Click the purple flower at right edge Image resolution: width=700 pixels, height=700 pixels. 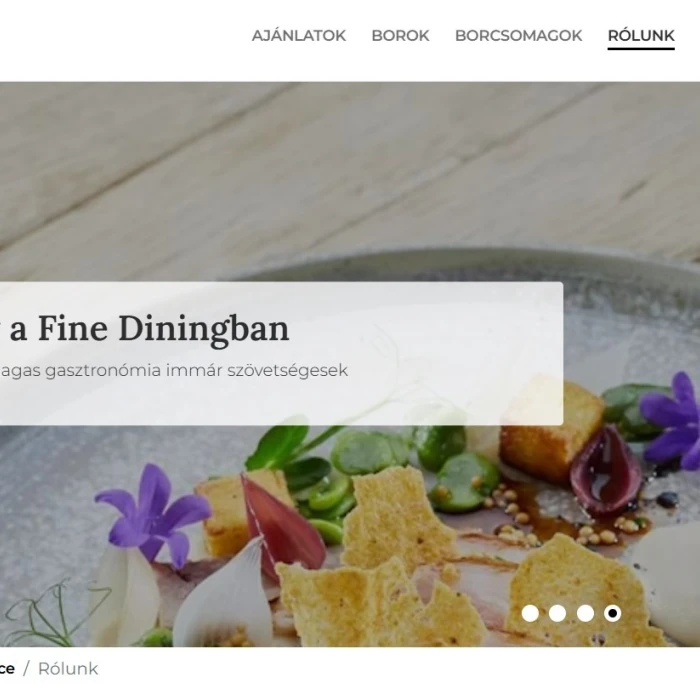[x=672, y=420]
